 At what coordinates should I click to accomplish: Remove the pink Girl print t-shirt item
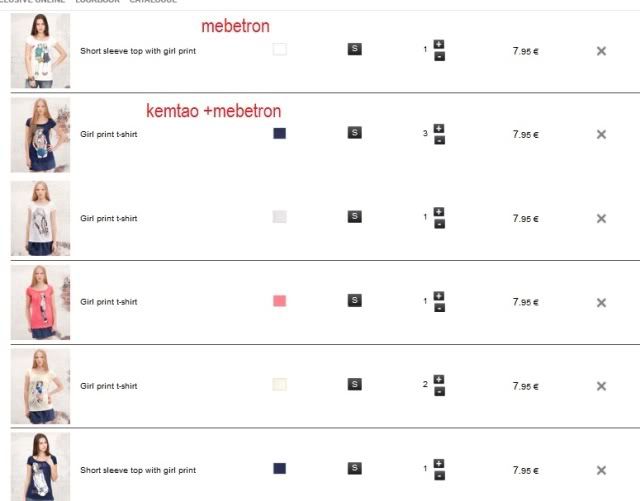click(601, 302)
